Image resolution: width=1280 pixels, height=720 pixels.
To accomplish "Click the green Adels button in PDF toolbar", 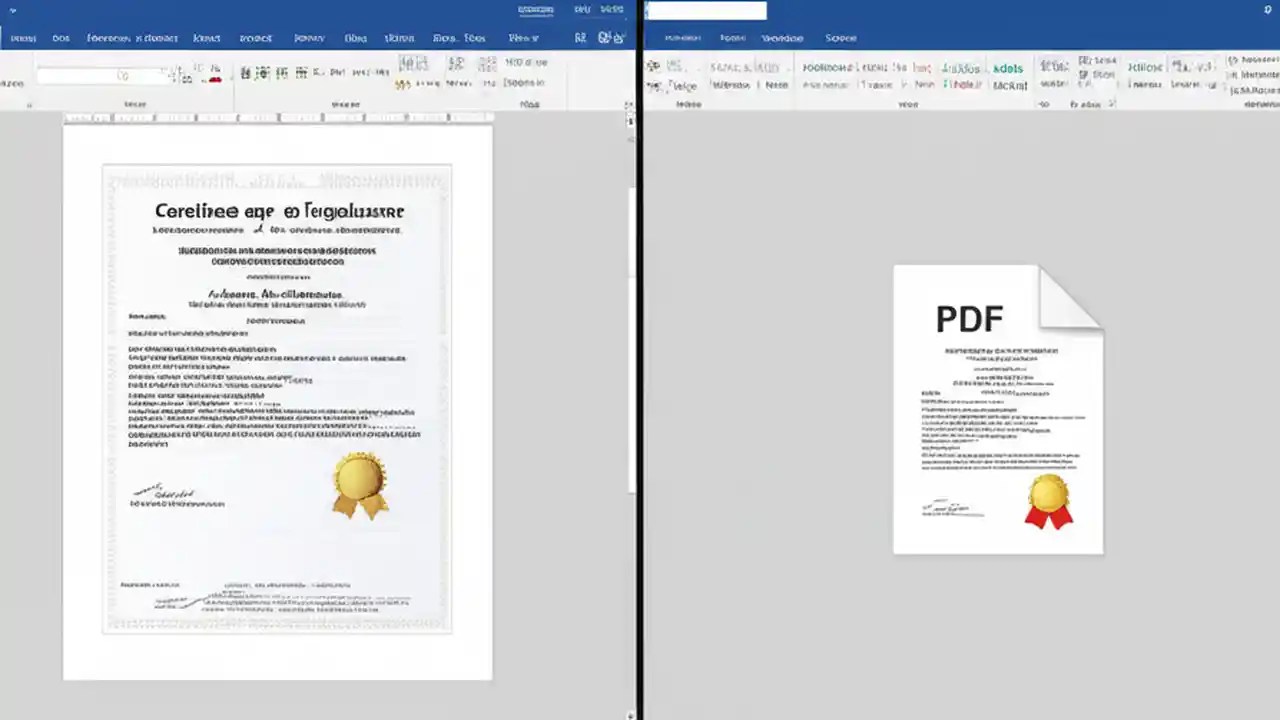I will tap(1007, 68).
